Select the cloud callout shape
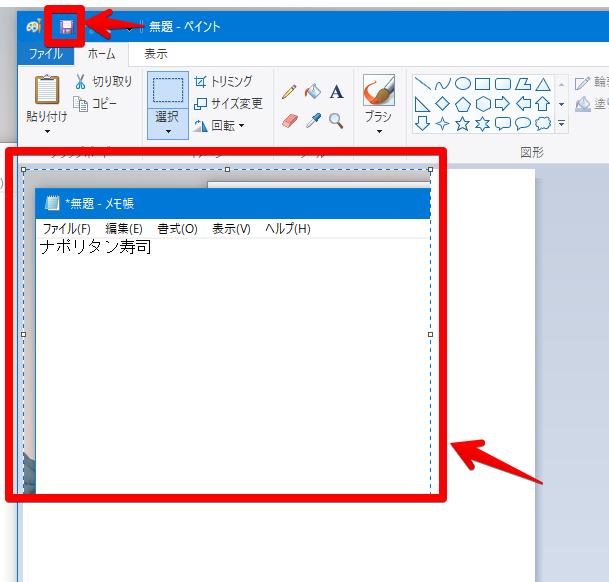This screenshot has height=582, width=609. point(543,124)
